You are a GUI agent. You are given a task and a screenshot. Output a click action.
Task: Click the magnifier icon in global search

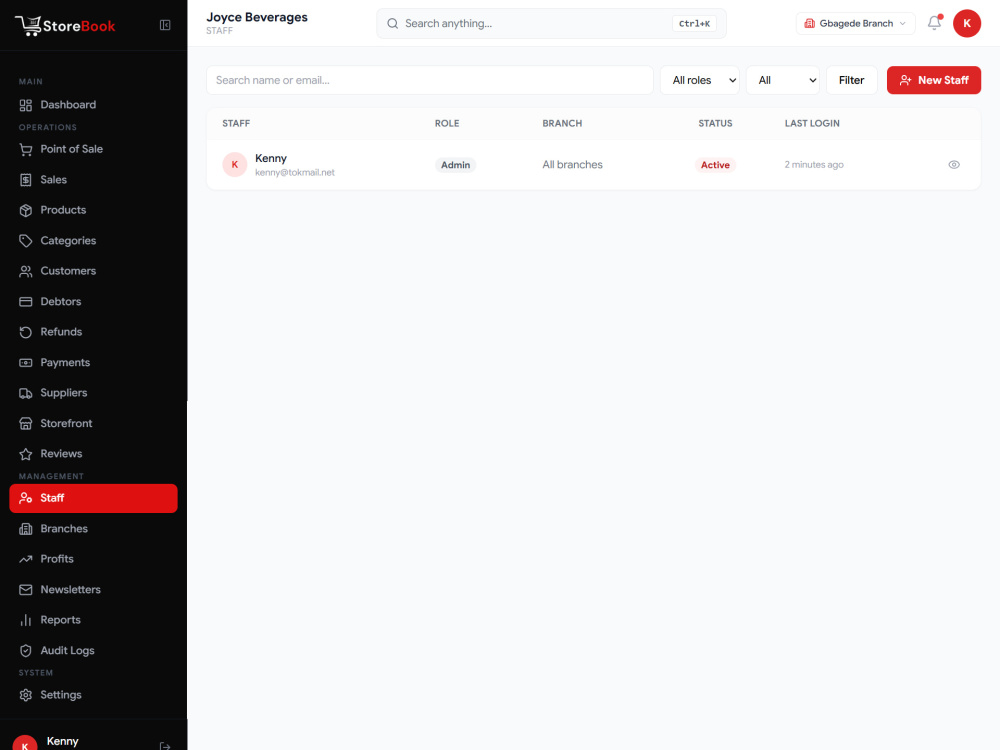[x=393, y=24]
